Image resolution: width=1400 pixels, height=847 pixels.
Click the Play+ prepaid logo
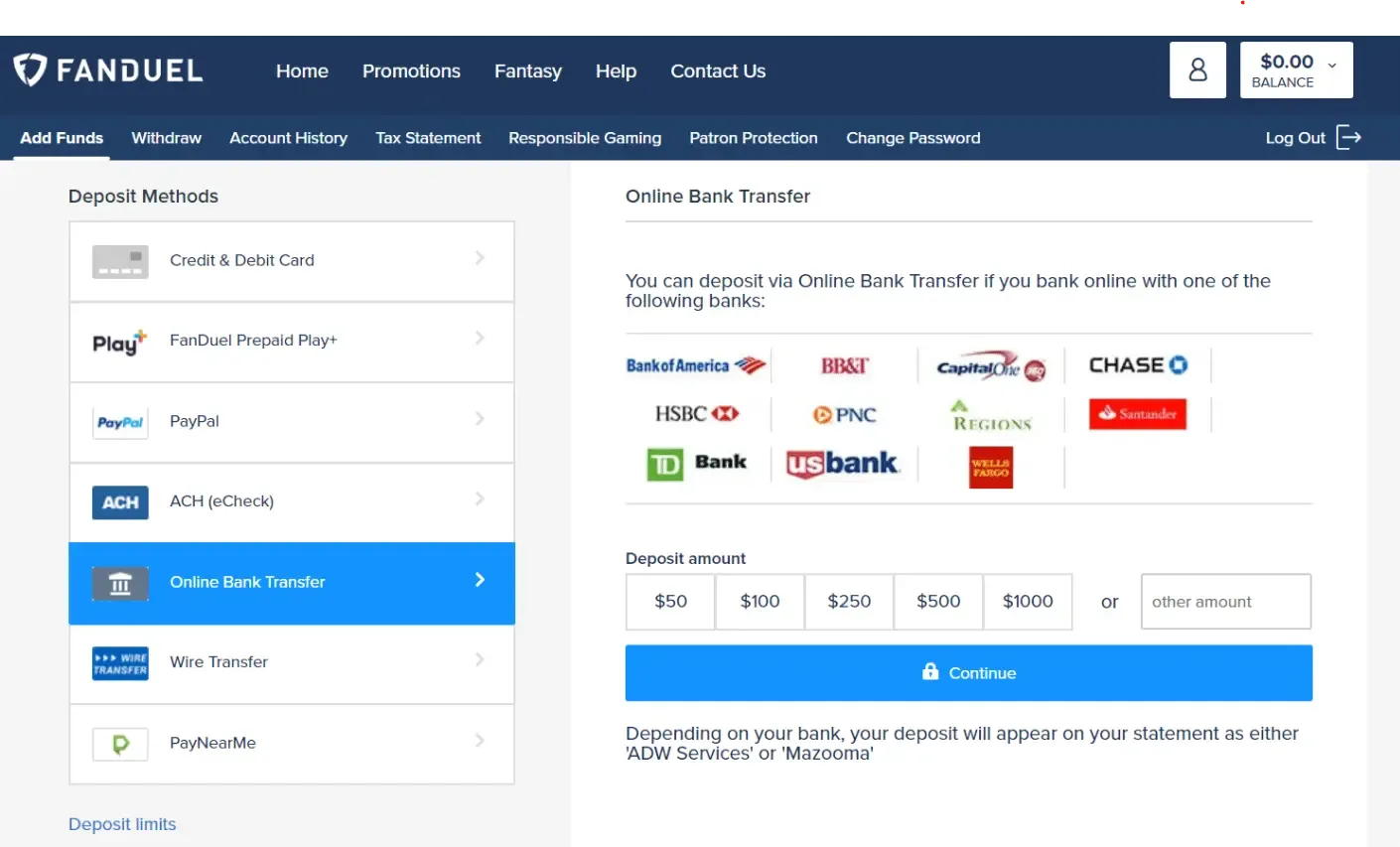tap(120, 342)
